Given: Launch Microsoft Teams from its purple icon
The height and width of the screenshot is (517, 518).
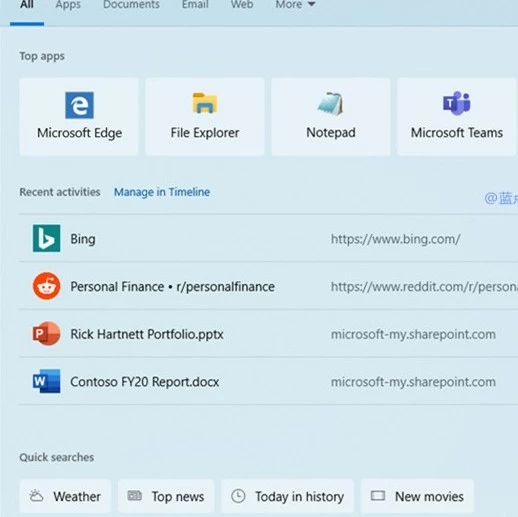Looking at the screenshot, I should (456, 103).
